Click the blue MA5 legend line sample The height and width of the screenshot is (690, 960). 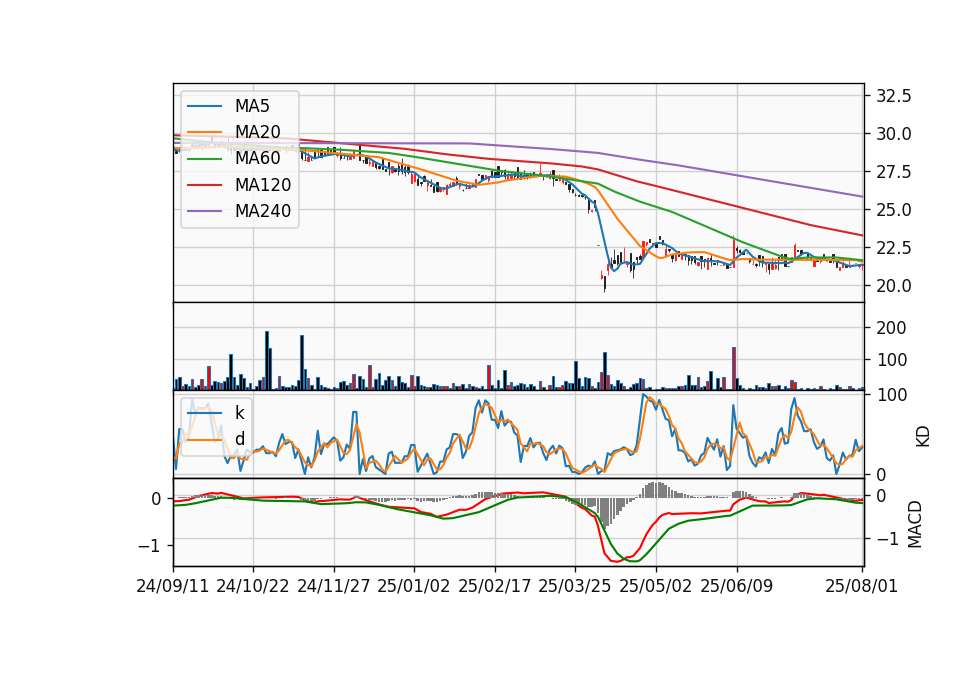tap(204, 106)
